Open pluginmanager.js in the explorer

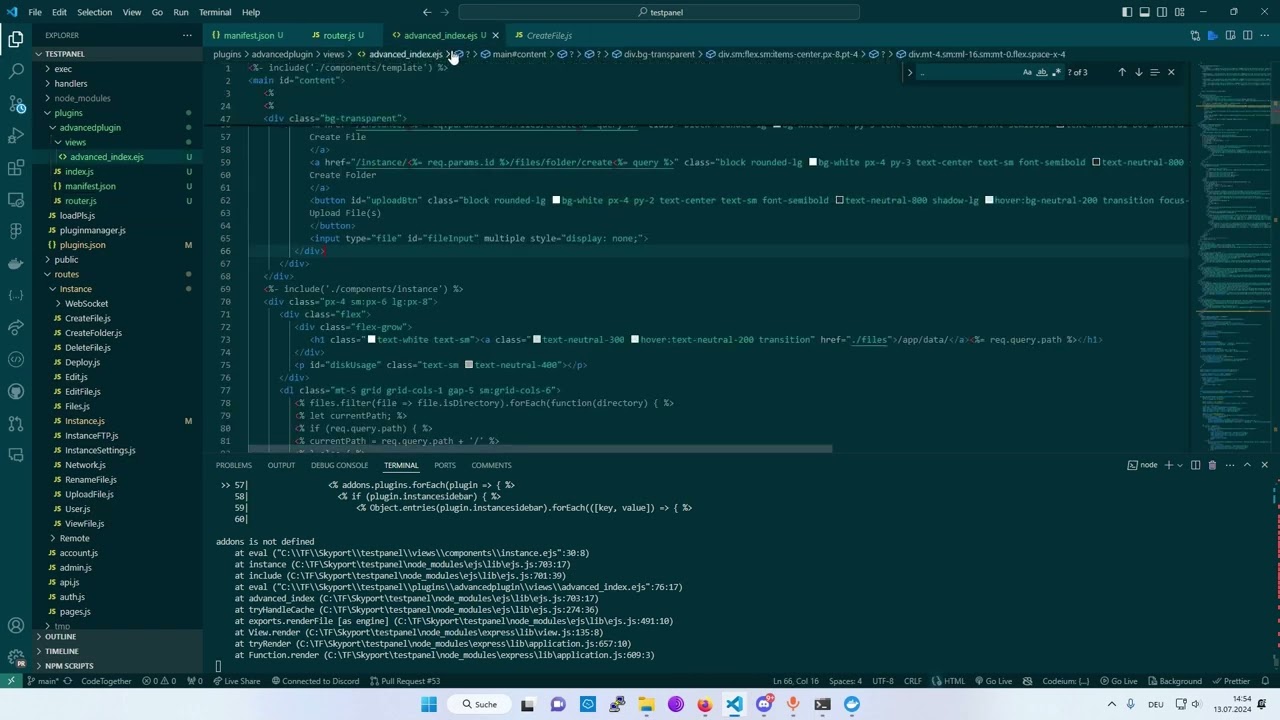[92, 230]
